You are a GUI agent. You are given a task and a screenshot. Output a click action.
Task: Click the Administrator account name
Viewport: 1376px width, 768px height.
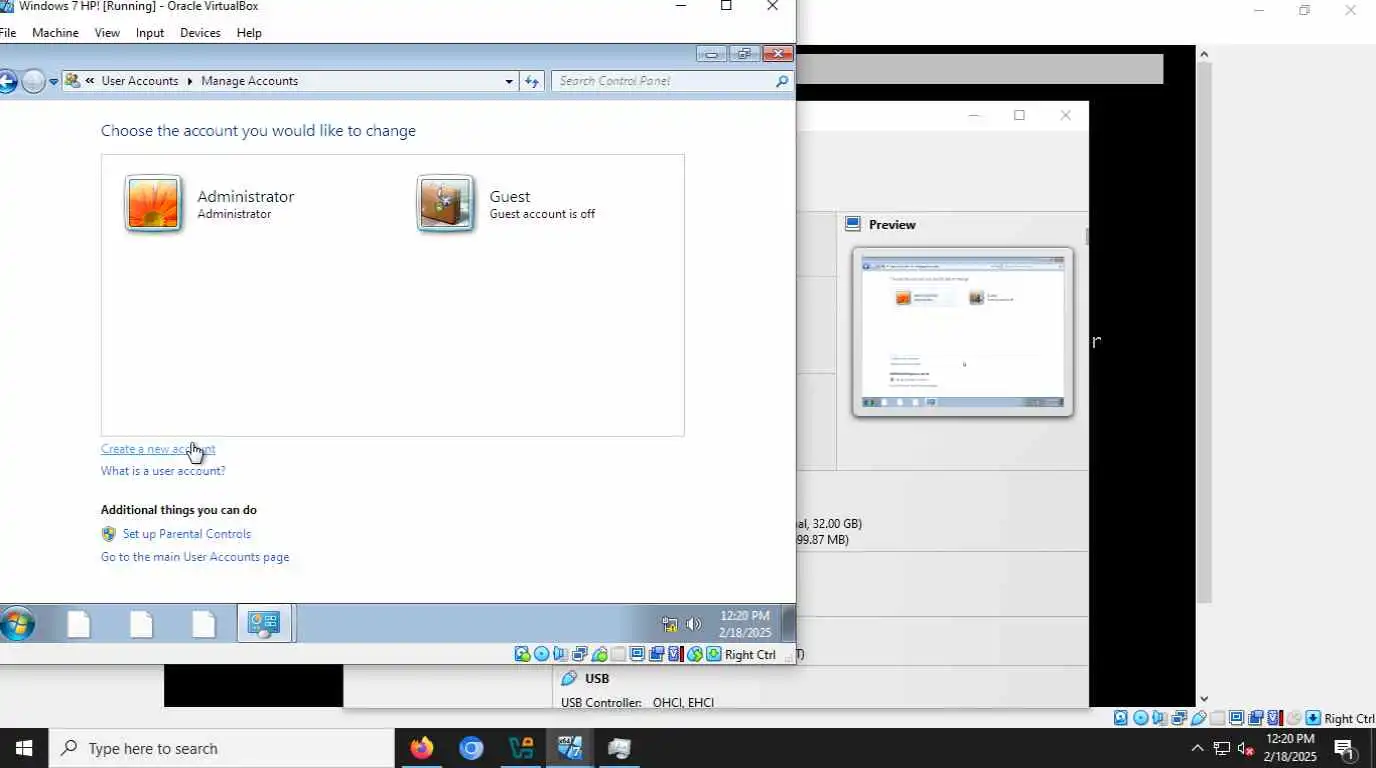(x=246, y=196)
